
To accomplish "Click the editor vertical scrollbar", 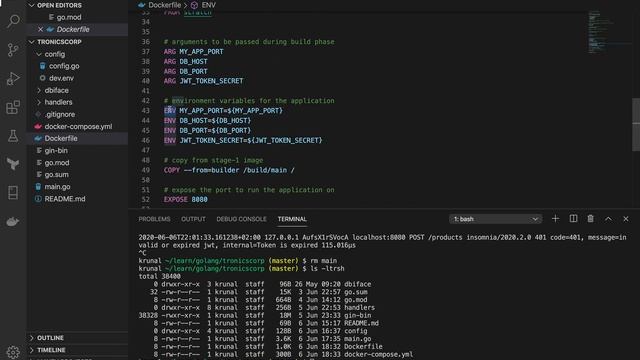I will [x=636, y=124].
